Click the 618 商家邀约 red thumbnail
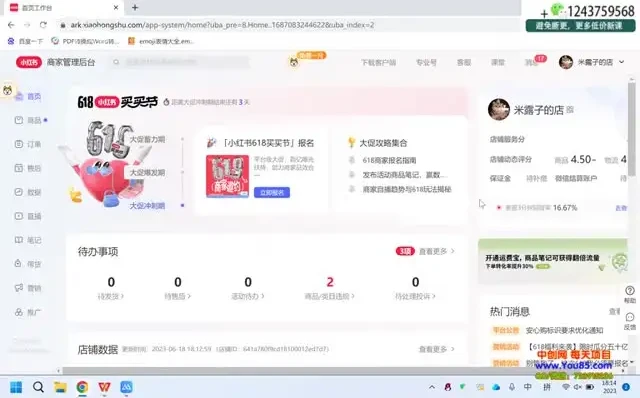The height and width of the screenshot is (398, 640). [x=227, y=176]
